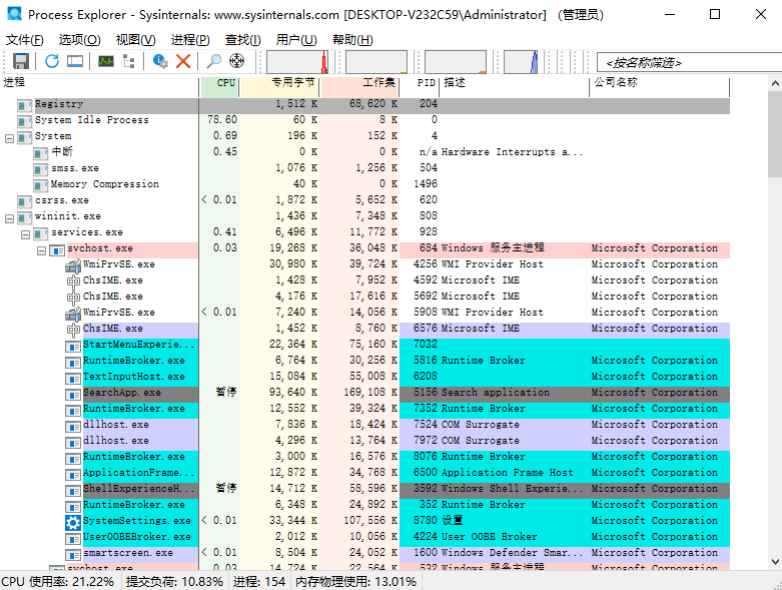Sort by the CPU column header
The image size is (782, 590).
(219, 87)
